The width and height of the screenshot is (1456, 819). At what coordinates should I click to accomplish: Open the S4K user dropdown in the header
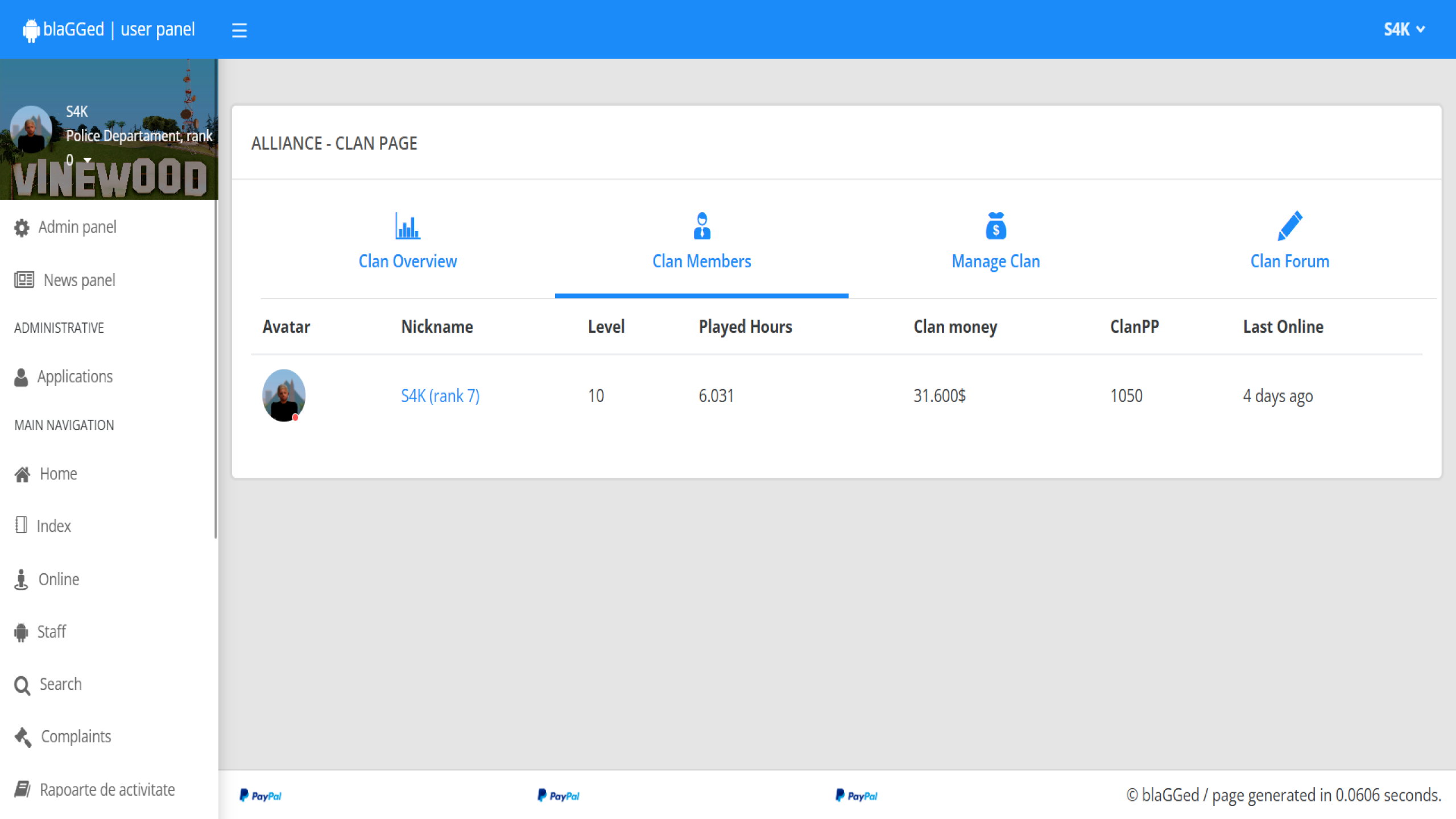tap(1404, 30)
